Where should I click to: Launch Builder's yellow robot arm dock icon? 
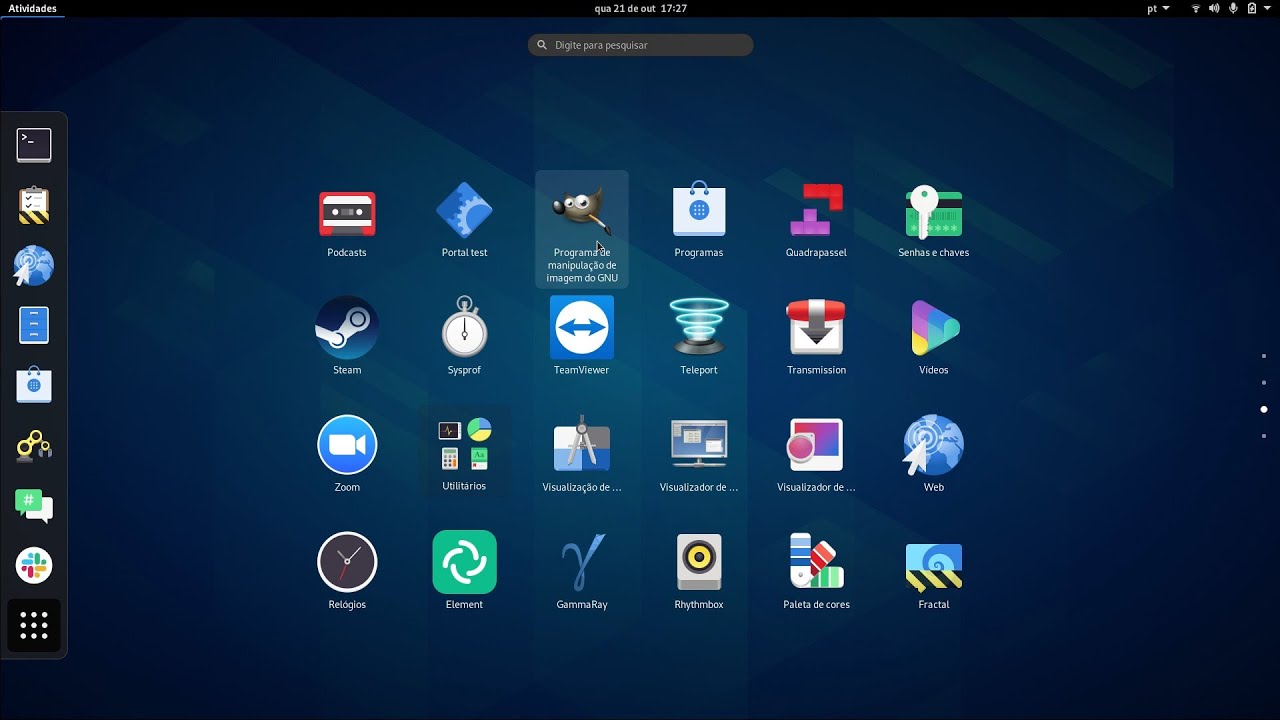coord(34,445)
